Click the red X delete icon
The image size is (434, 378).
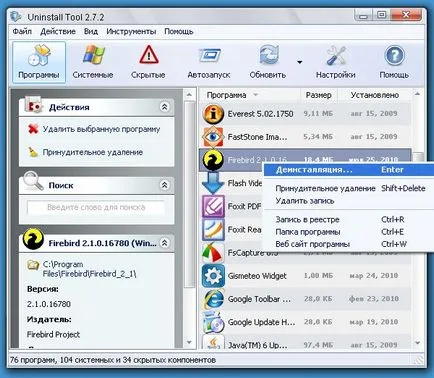tap(33, 129)
